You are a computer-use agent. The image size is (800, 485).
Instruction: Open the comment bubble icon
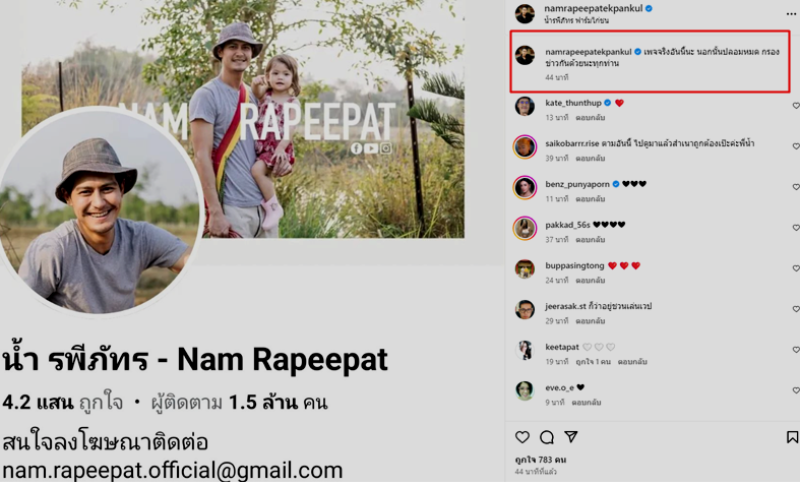[547, 437]
